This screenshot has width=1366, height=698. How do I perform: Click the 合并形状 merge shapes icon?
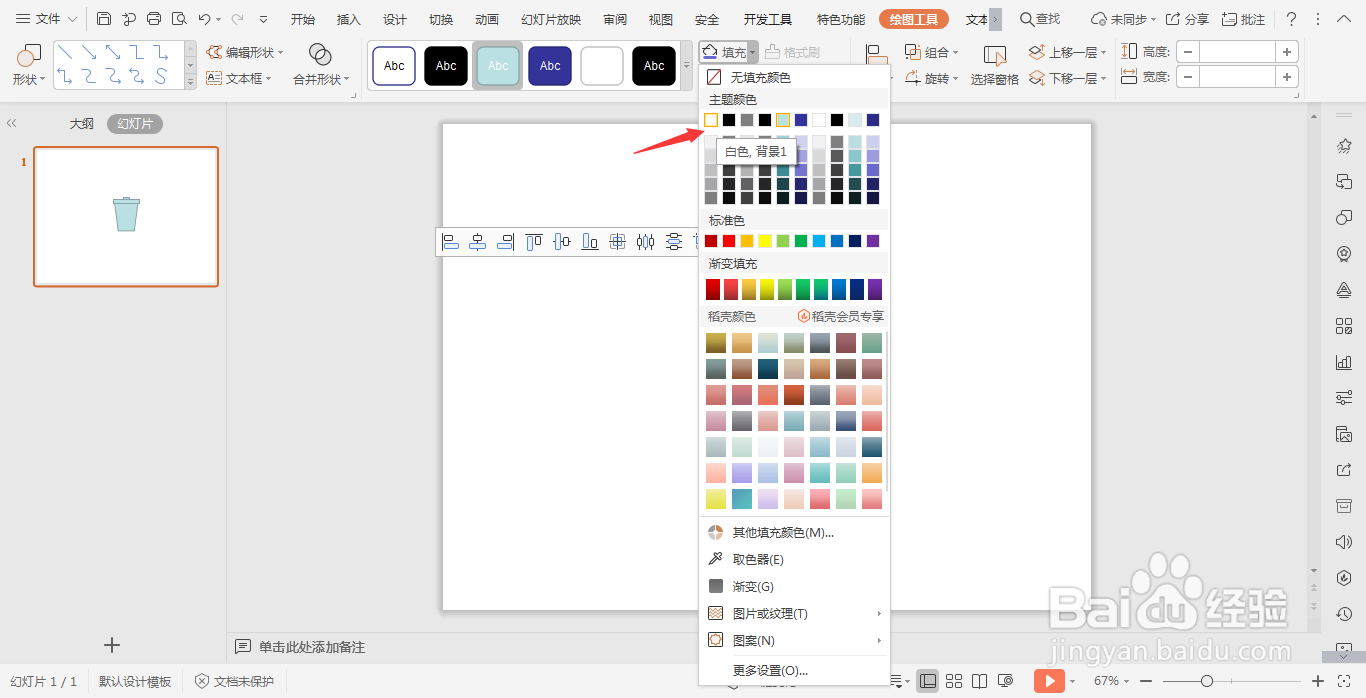tap(320, 54)
